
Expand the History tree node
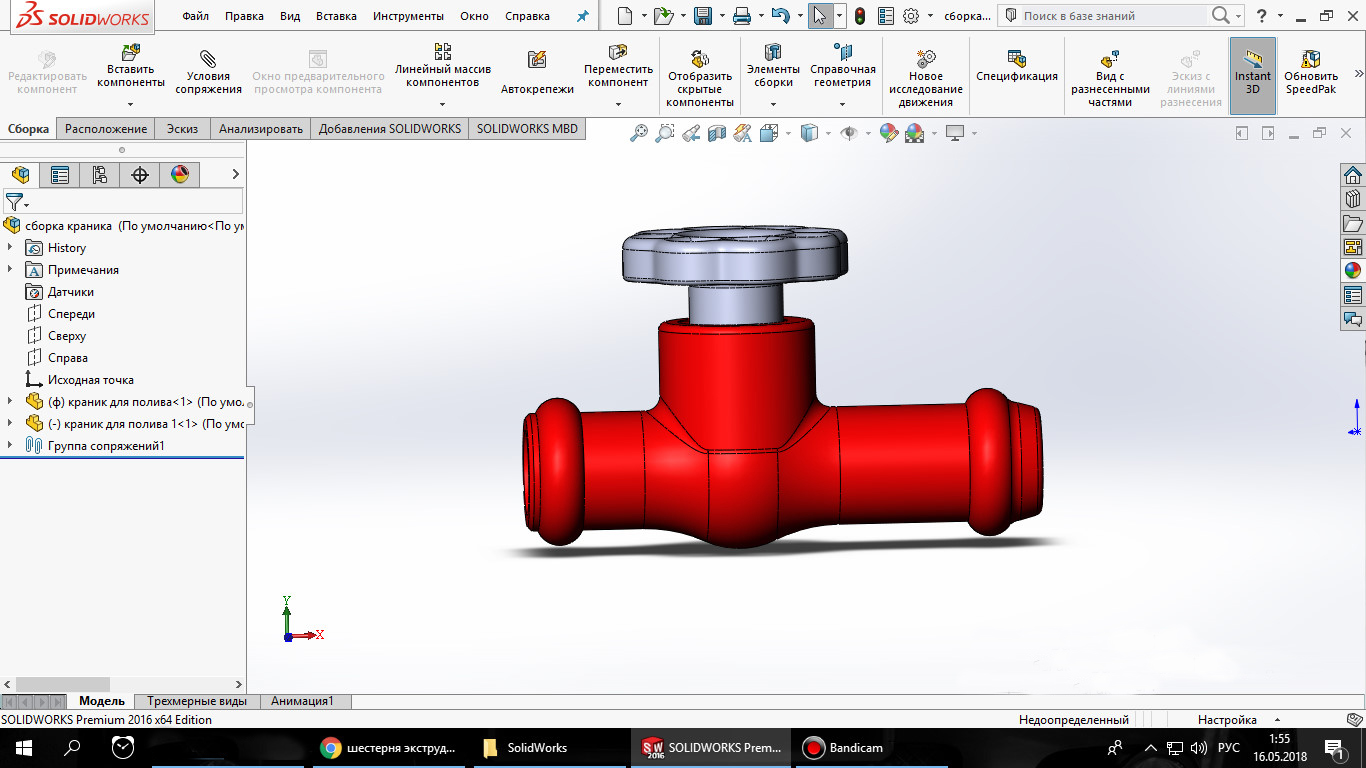pos(10,247)
